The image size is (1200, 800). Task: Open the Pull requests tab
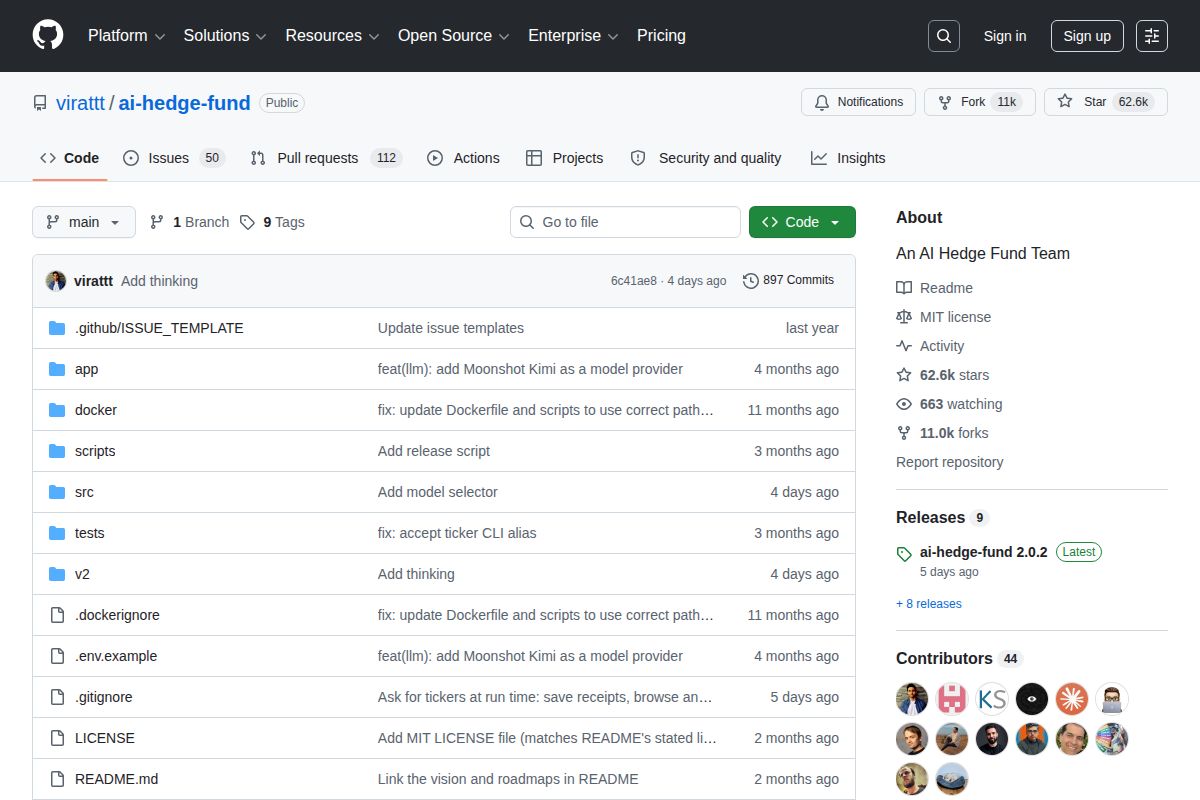click(x=326, y=158)
